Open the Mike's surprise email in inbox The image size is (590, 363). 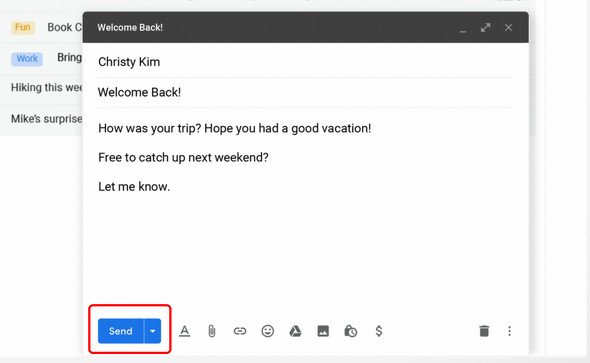(41, 119)
